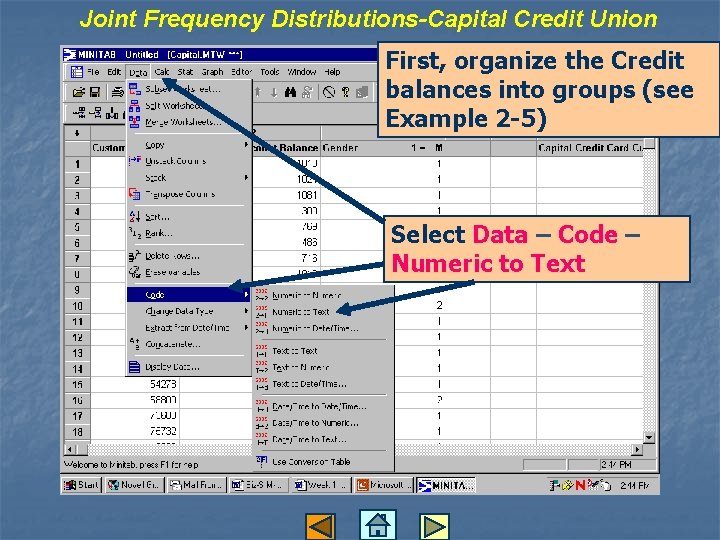Image resolution: width=720 pixels, height=540 pixels.
Task: Select row header 15 in worksheet
Action: pos(77,384)
